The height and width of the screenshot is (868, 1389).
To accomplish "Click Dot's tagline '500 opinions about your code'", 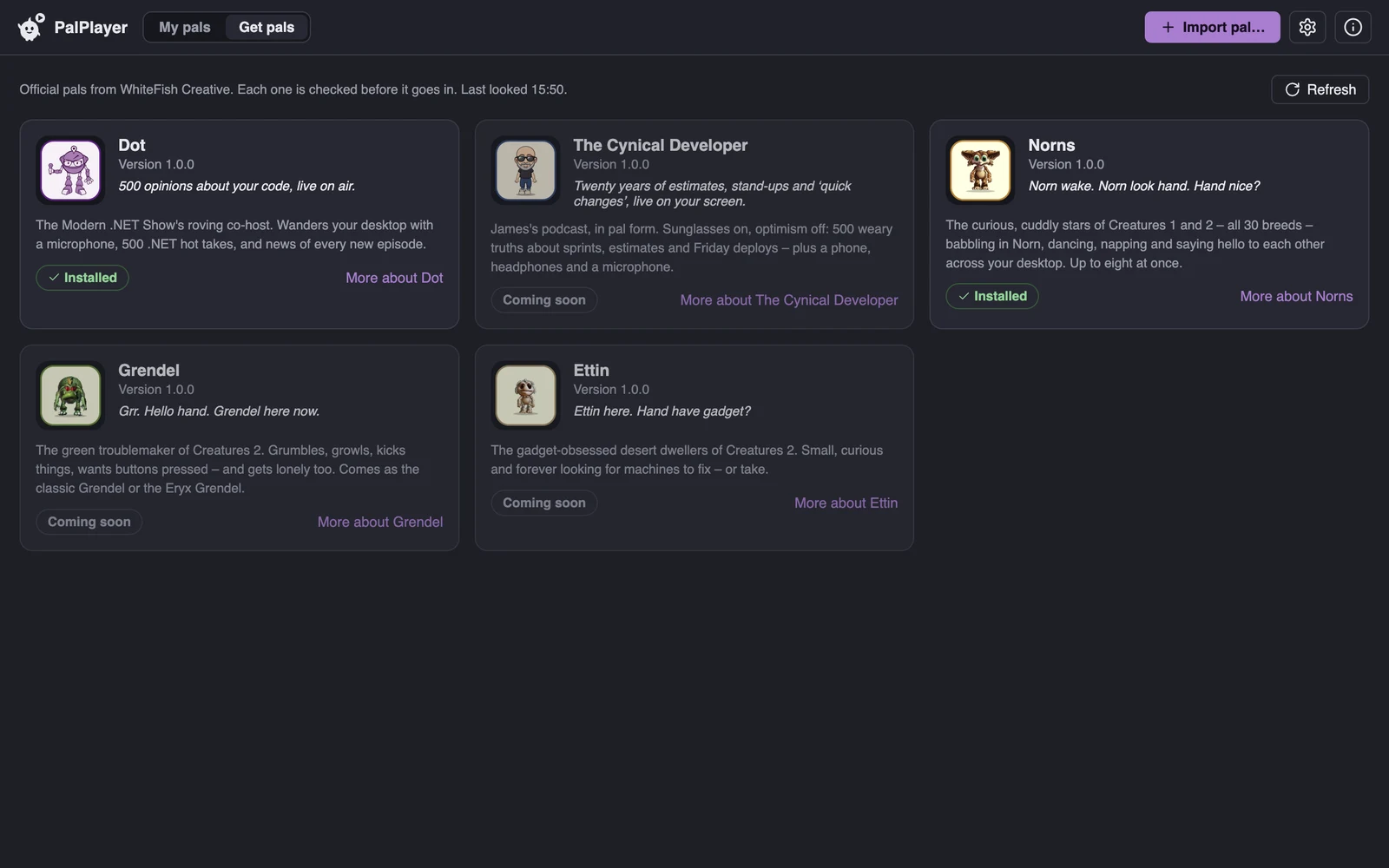I will click(237, 186).
